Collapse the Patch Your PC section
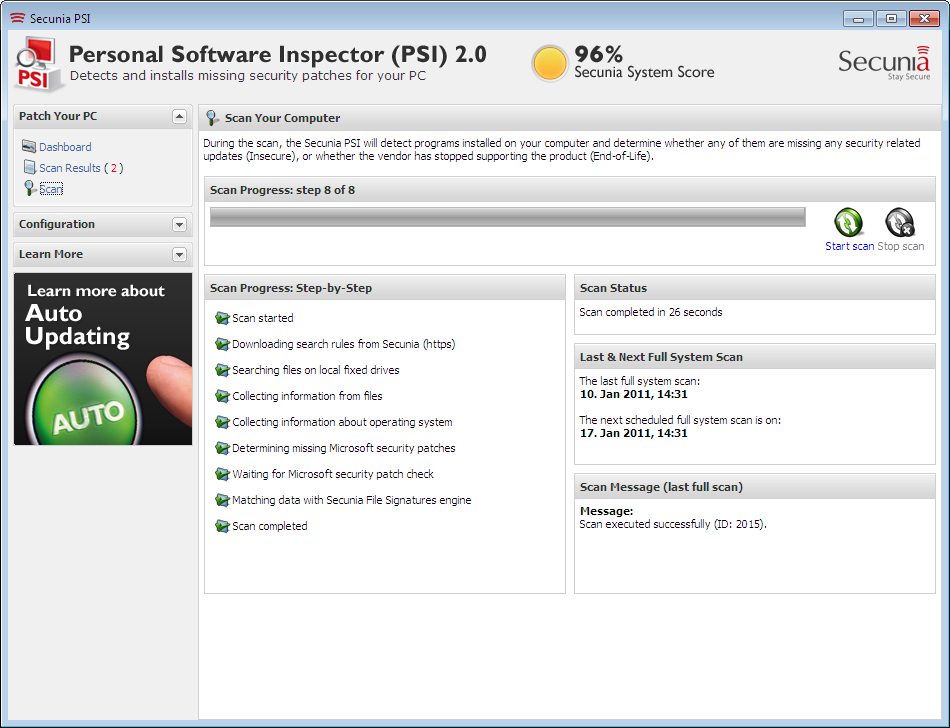Image resolution: width=950 pixels, height=728 pixels. [x=179, y=116]
